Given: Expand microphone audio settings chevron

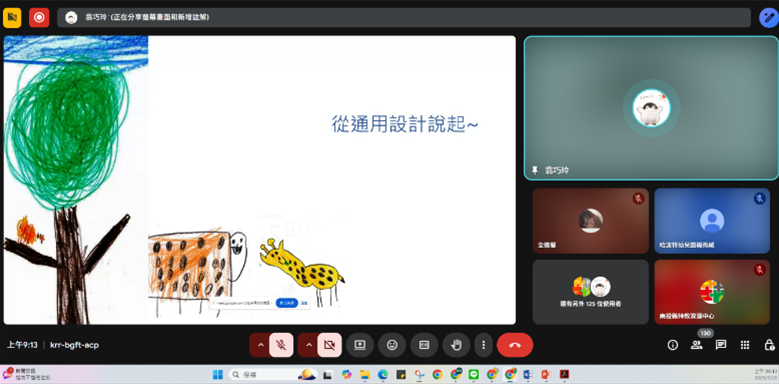Looking at the screenshot, I should 260,345.
